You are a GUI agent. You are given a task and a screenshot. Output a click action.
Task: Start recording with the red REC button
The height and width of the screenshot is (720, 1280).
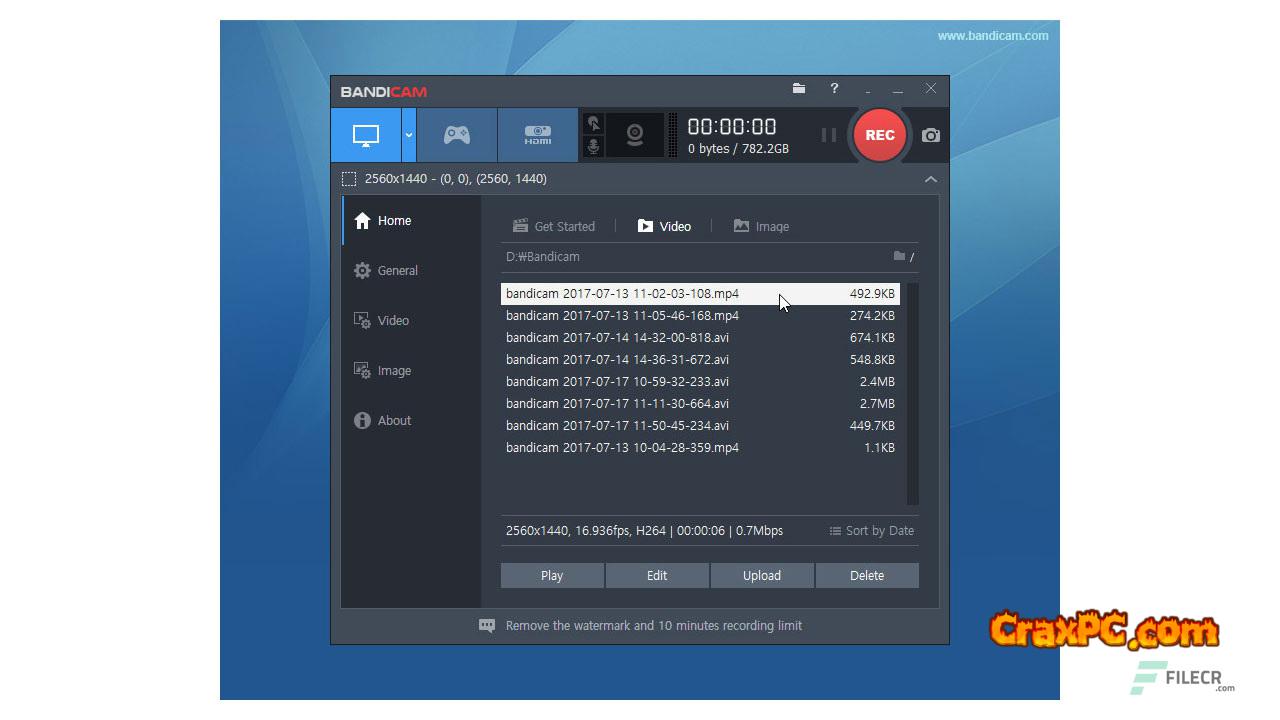880,135
